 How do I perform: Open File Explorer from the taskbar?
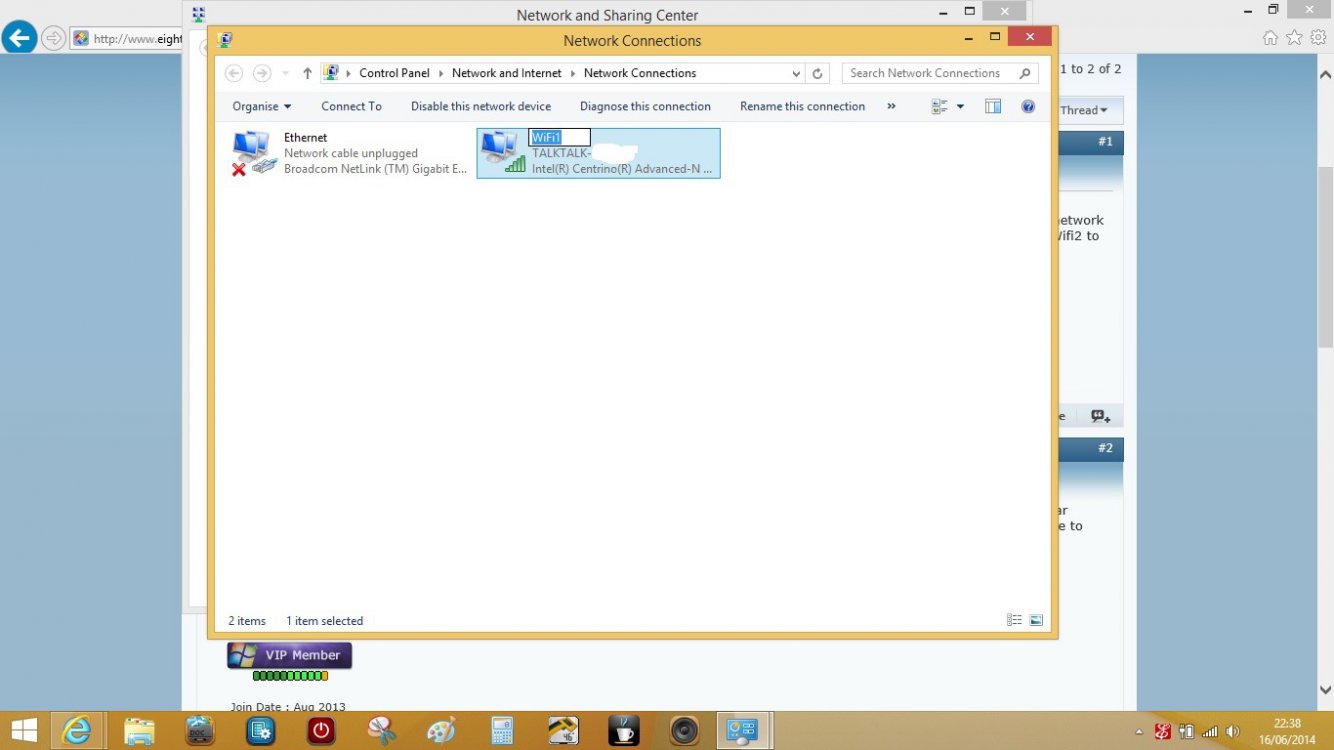point(139,730)
